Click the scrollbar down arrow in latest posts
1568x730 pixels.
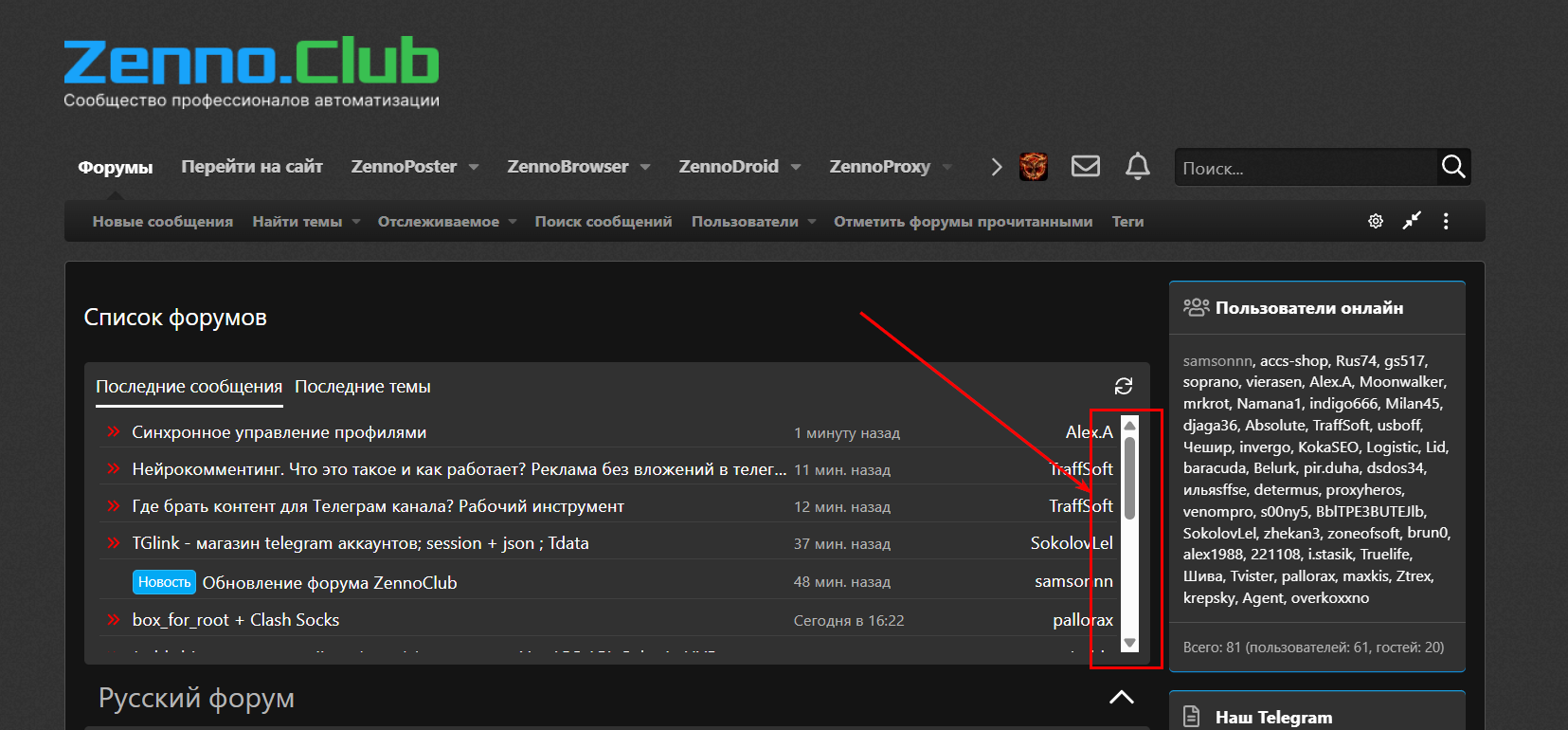coord(1129,643)
